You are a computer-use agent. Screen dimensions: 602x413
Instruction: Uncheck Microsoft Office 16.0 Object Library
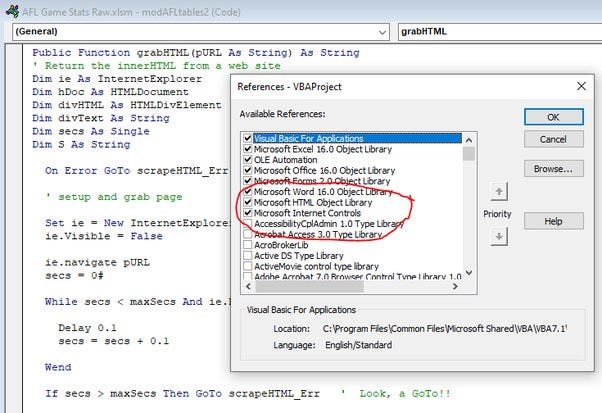tap(248, 170)
